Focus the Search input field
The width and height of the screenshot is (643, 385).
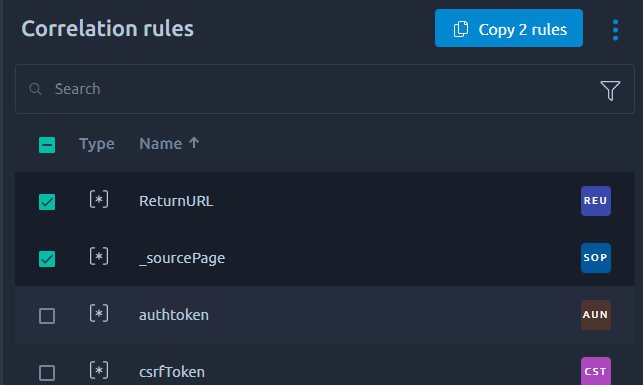325,89
